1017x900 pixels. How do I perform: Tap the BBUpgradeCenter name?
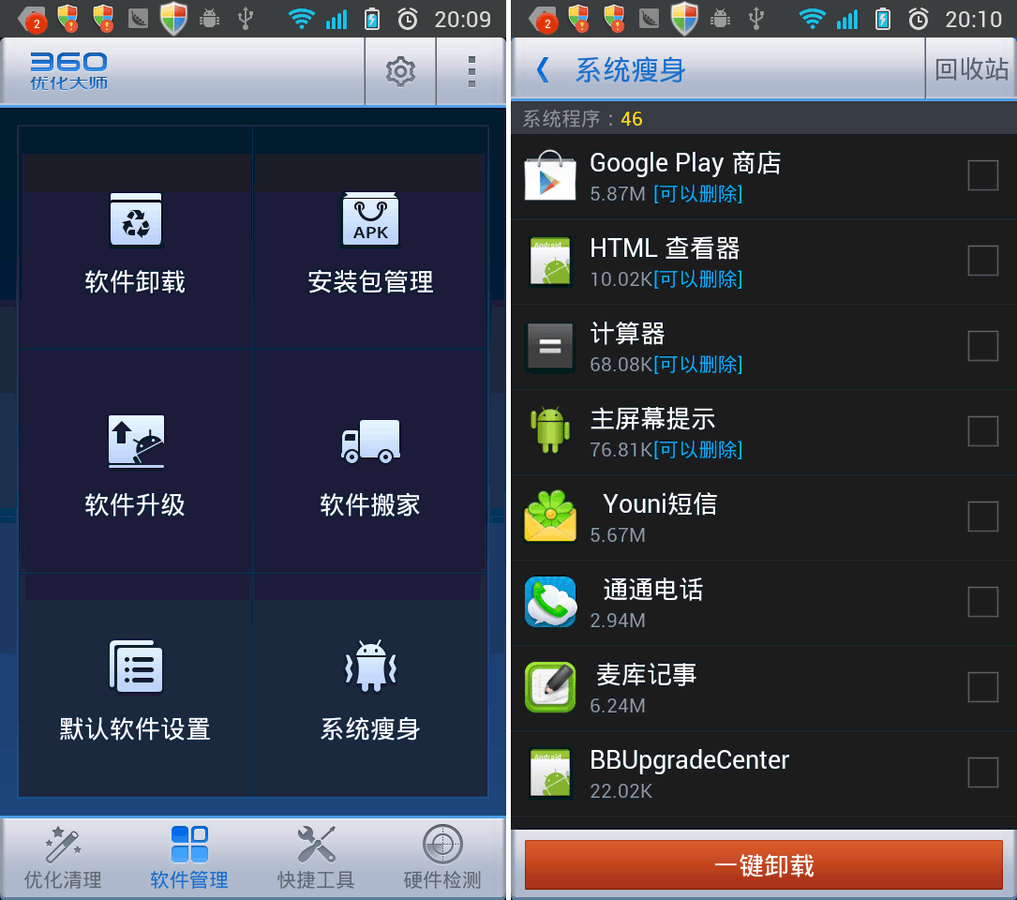tap(689, 761)
